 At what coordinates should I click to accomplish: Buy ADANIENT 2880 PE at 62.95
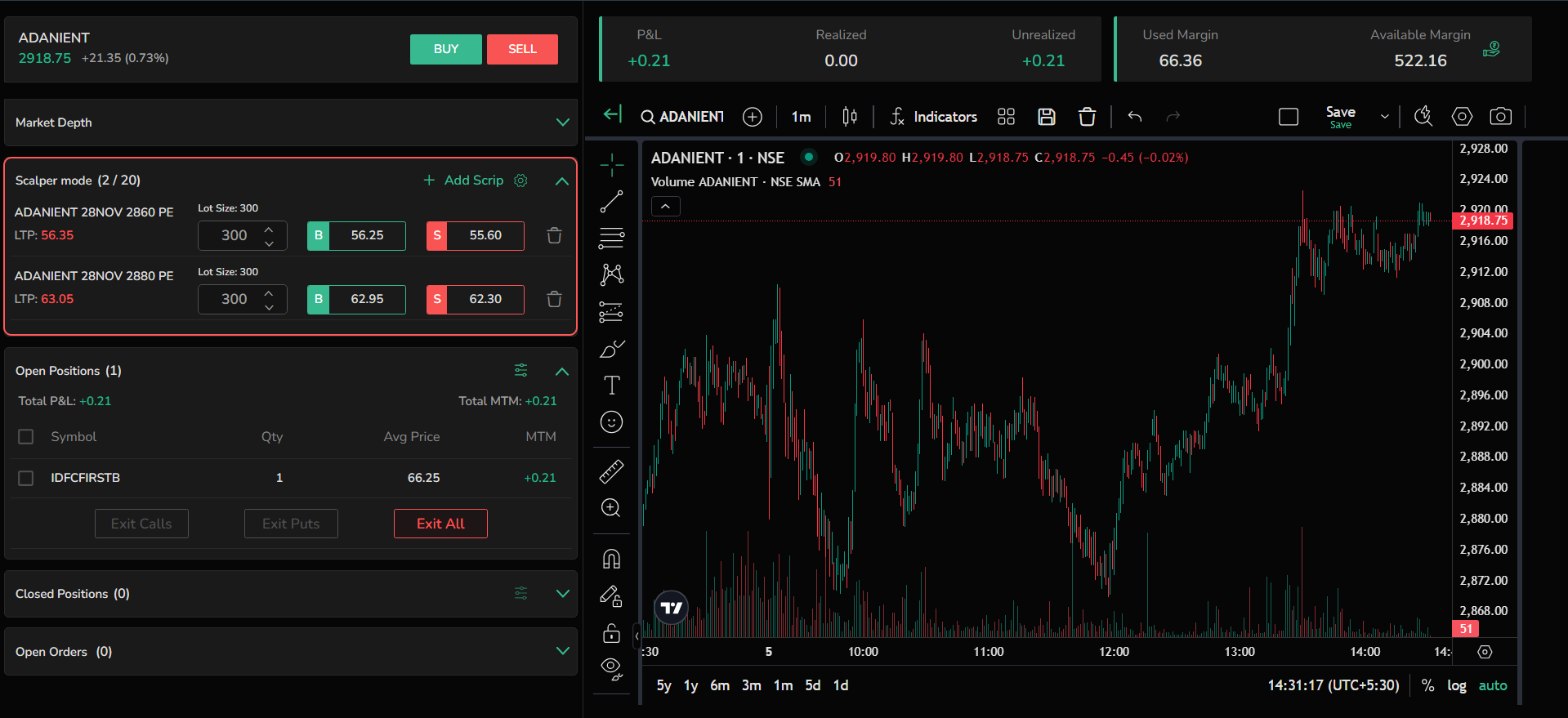[x=356, y=299]
